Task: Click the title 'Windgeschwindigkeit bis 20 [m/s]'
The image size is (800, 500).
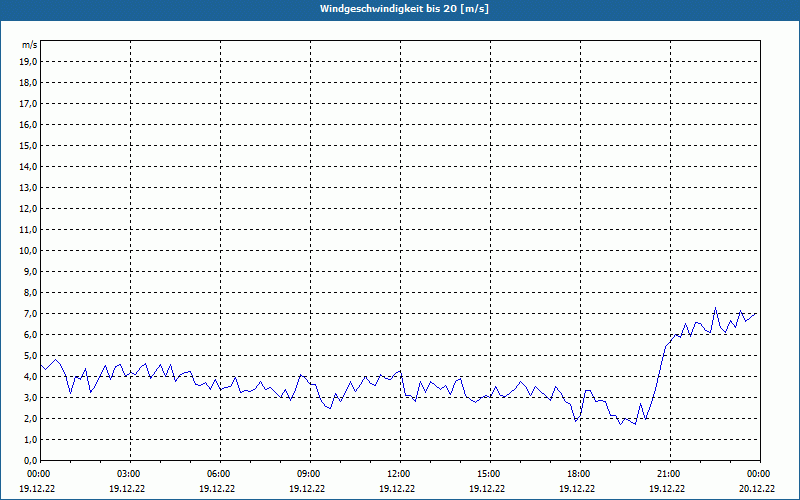Action: (x=404, y=9)
